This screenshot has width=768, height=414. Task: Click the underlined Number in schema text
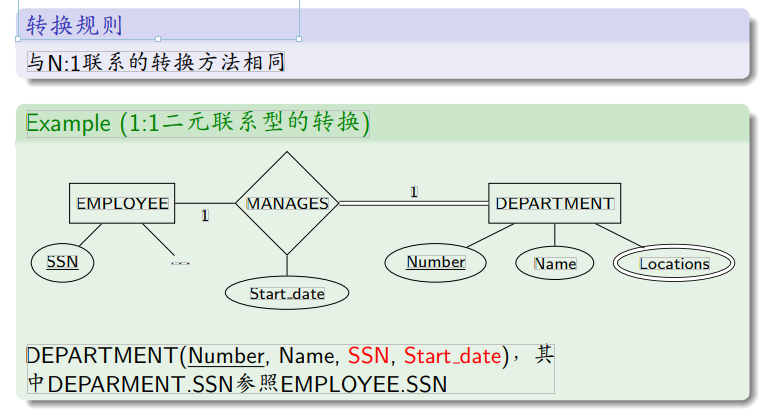coord(226,356)
